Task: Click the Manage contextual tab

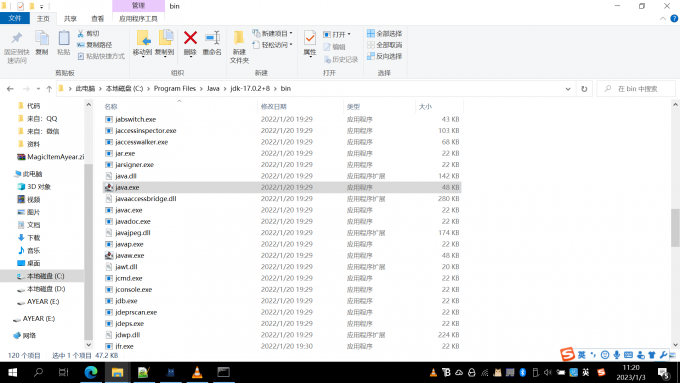Action: coord(138,6)
